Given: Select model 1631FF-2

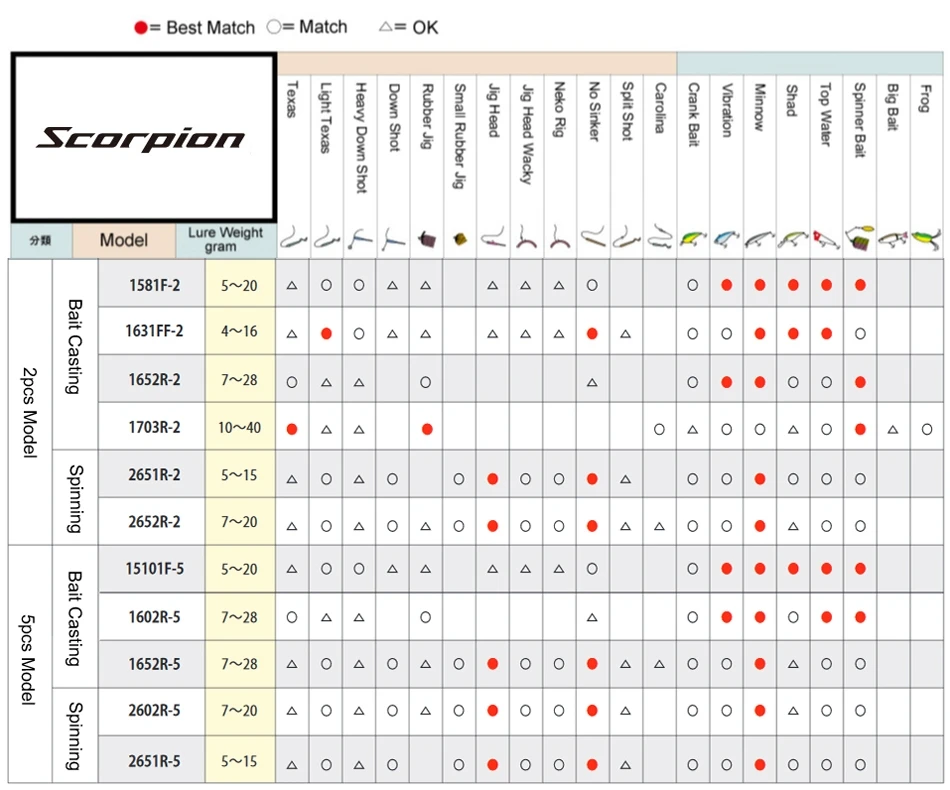Looking at the screenshot, I should pos(154,331).
